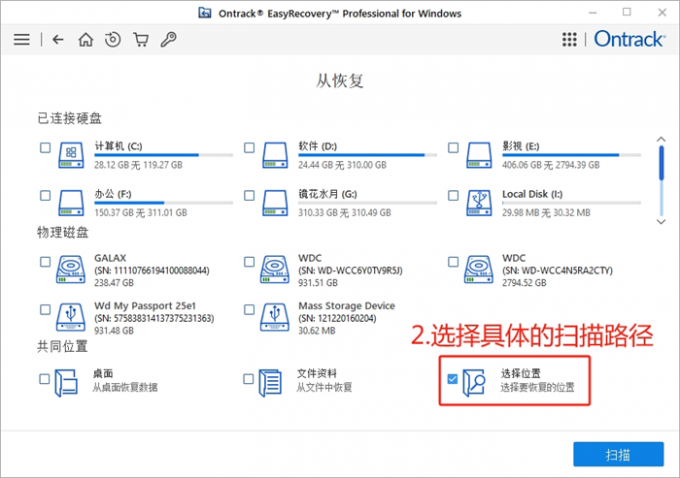The width and height of the screenshot is (680, 478).
Task: Open the shopping cart icon
Action: (x=141, y=40)
